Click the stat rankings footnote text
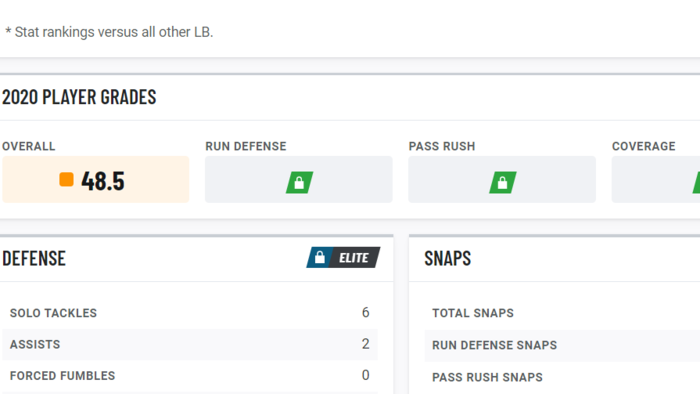700x394 pixels. point(109,32)
